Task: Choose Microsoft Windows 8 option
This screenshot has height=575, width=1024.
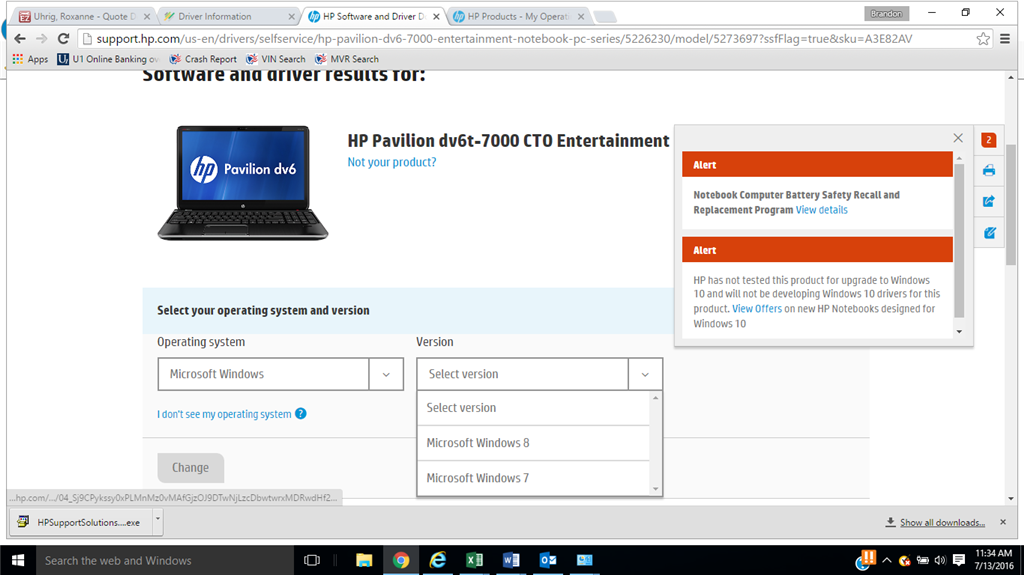Action: coord(533,443)
